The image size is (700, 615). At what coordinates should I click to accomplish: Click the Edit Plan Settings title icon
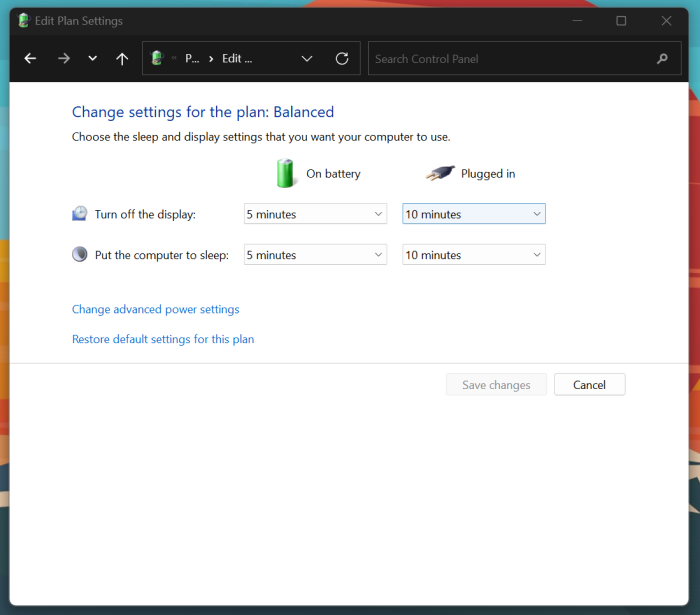[24, 21]
